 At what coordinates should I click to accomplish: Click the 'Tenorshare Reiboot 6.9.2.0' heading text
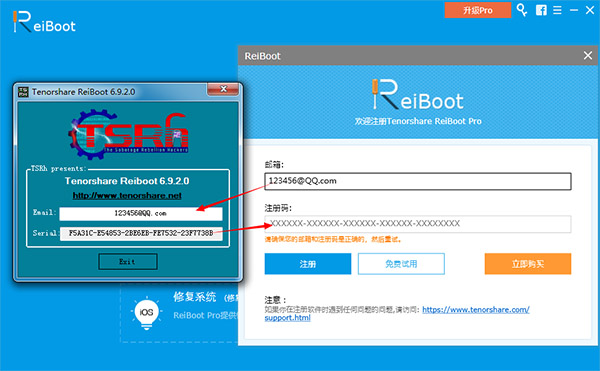point(127,181)
